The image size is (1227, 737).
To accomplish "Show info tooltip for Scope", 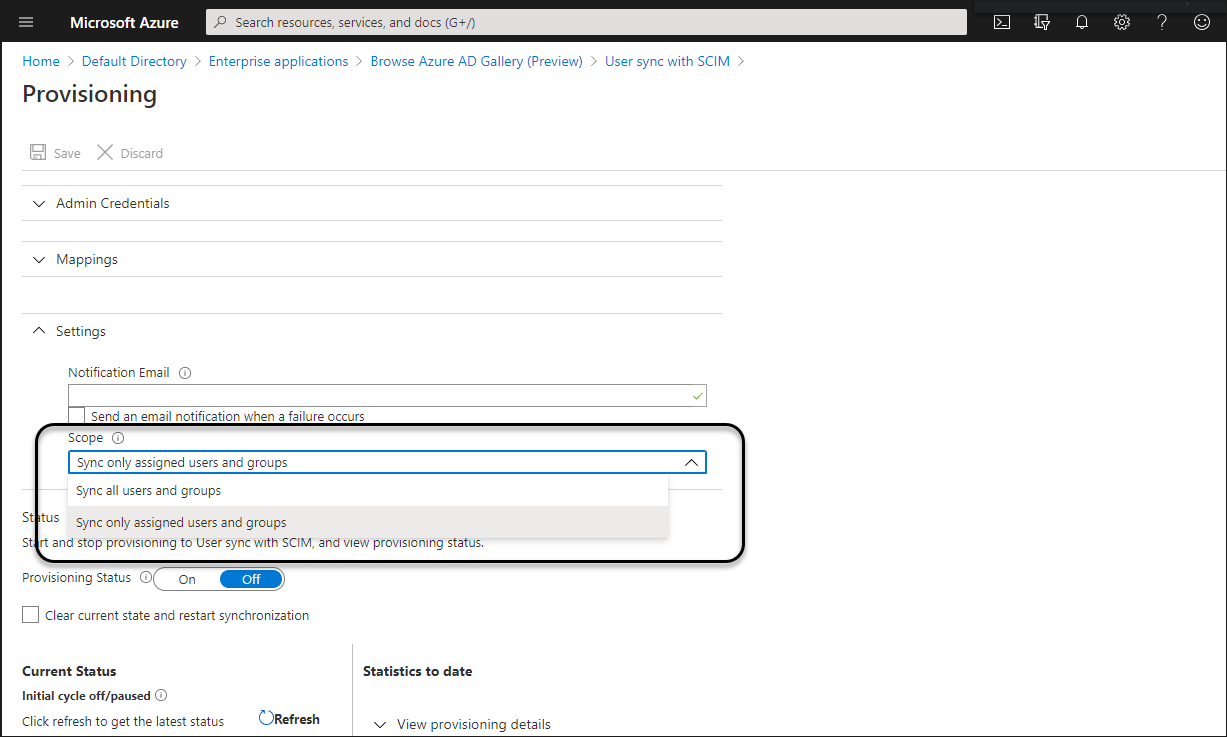I will (118, 438).
